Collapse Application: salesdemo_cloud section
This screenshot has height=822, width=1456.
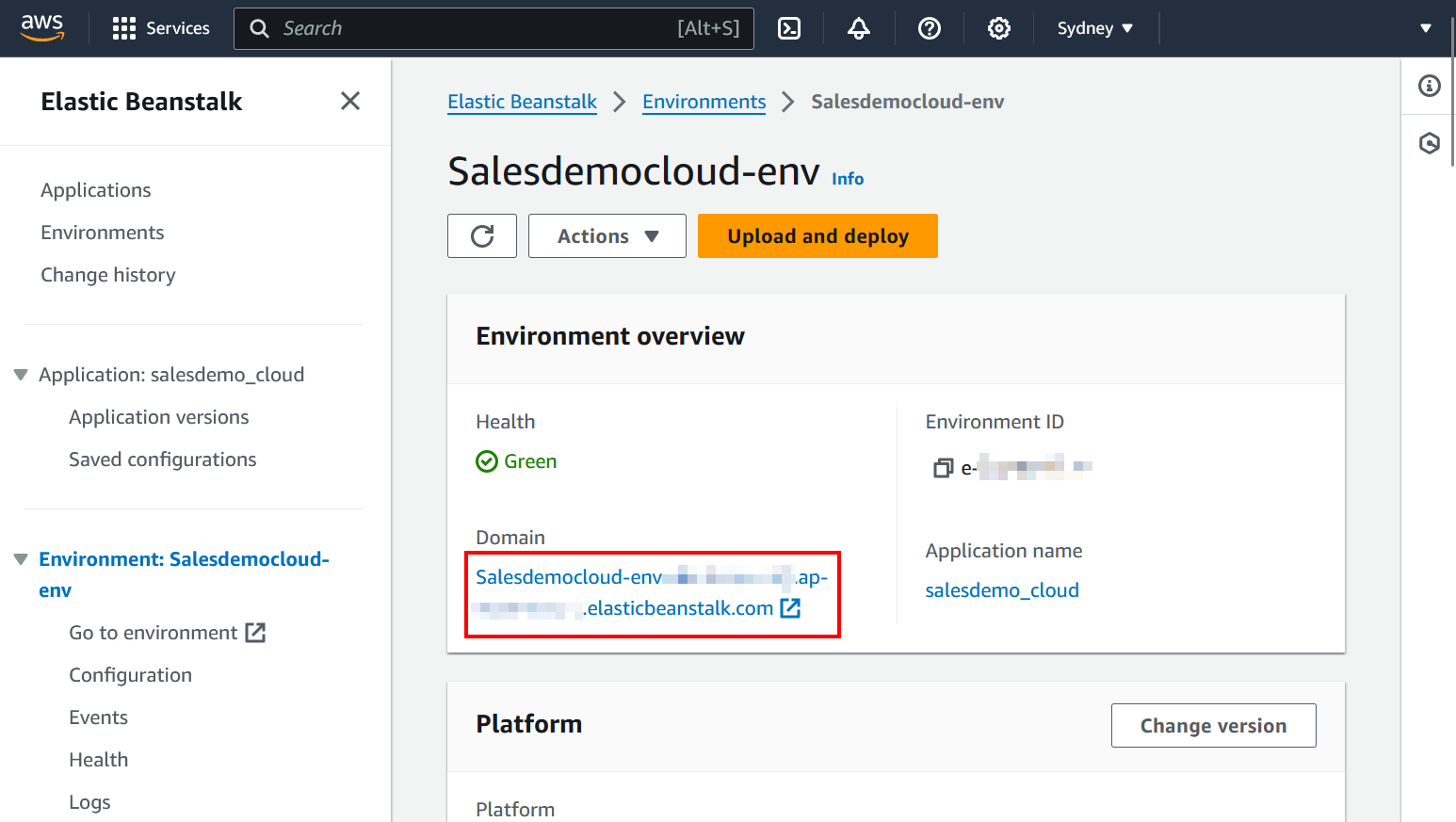tap(20, 374)
